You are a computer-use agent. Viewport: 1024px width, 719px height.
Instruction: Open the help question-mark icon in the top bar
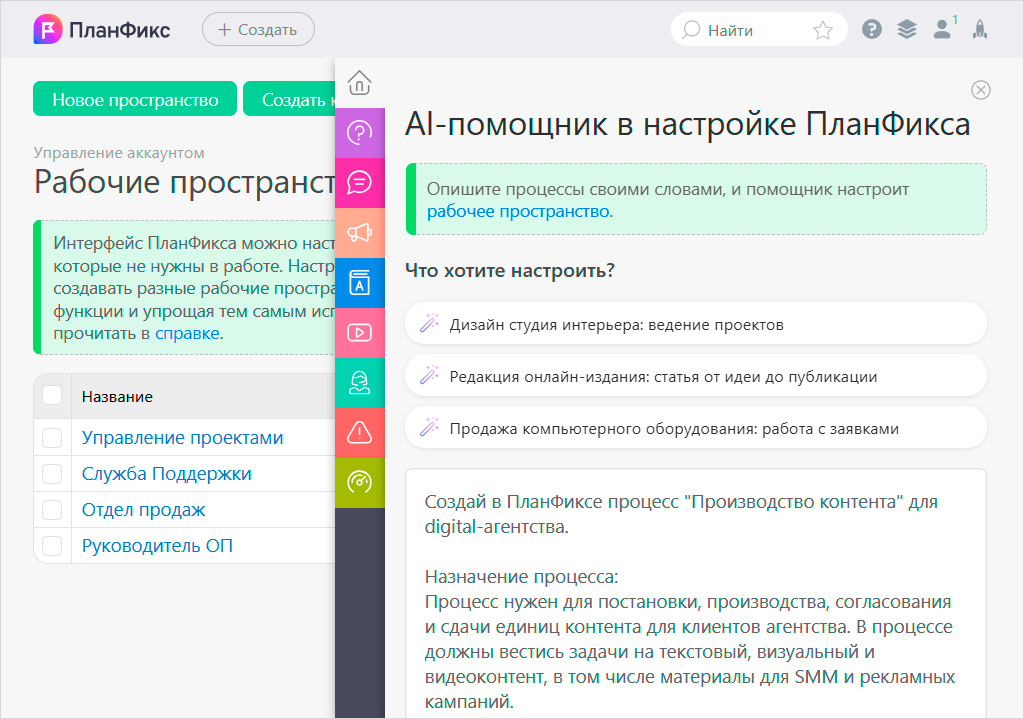pos(871,29)
